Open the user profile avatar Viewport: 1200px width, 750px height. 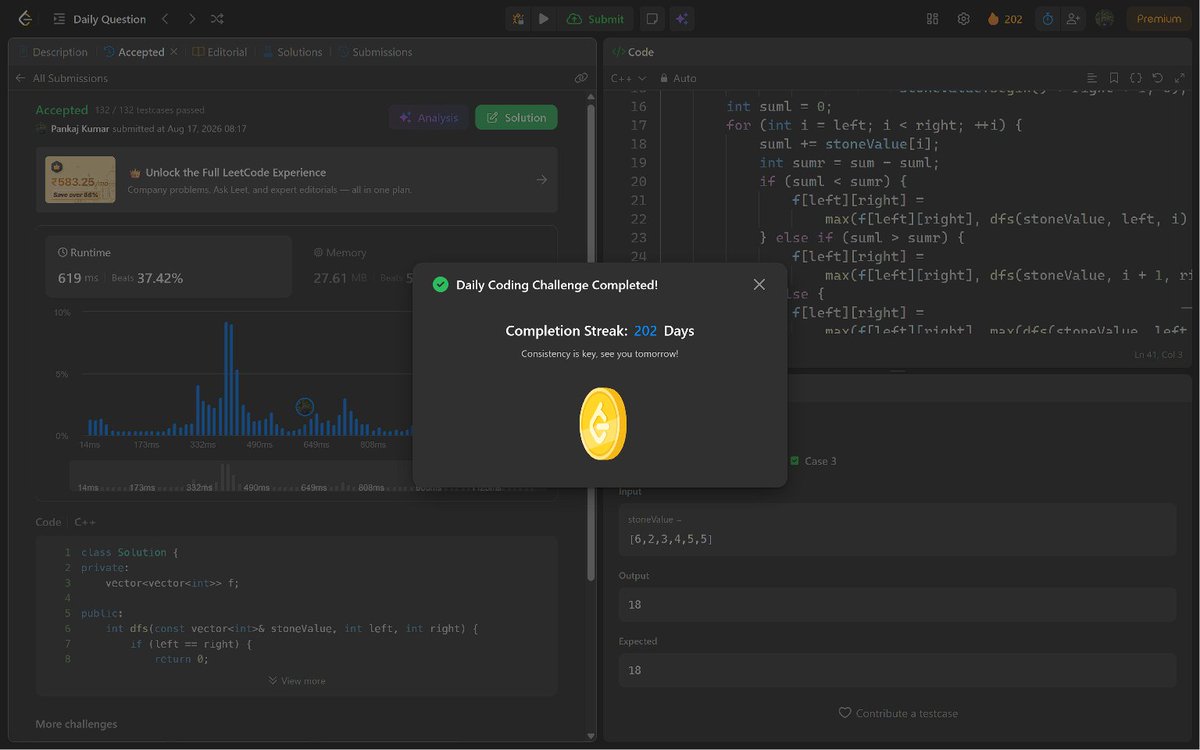pos(1105,19)
